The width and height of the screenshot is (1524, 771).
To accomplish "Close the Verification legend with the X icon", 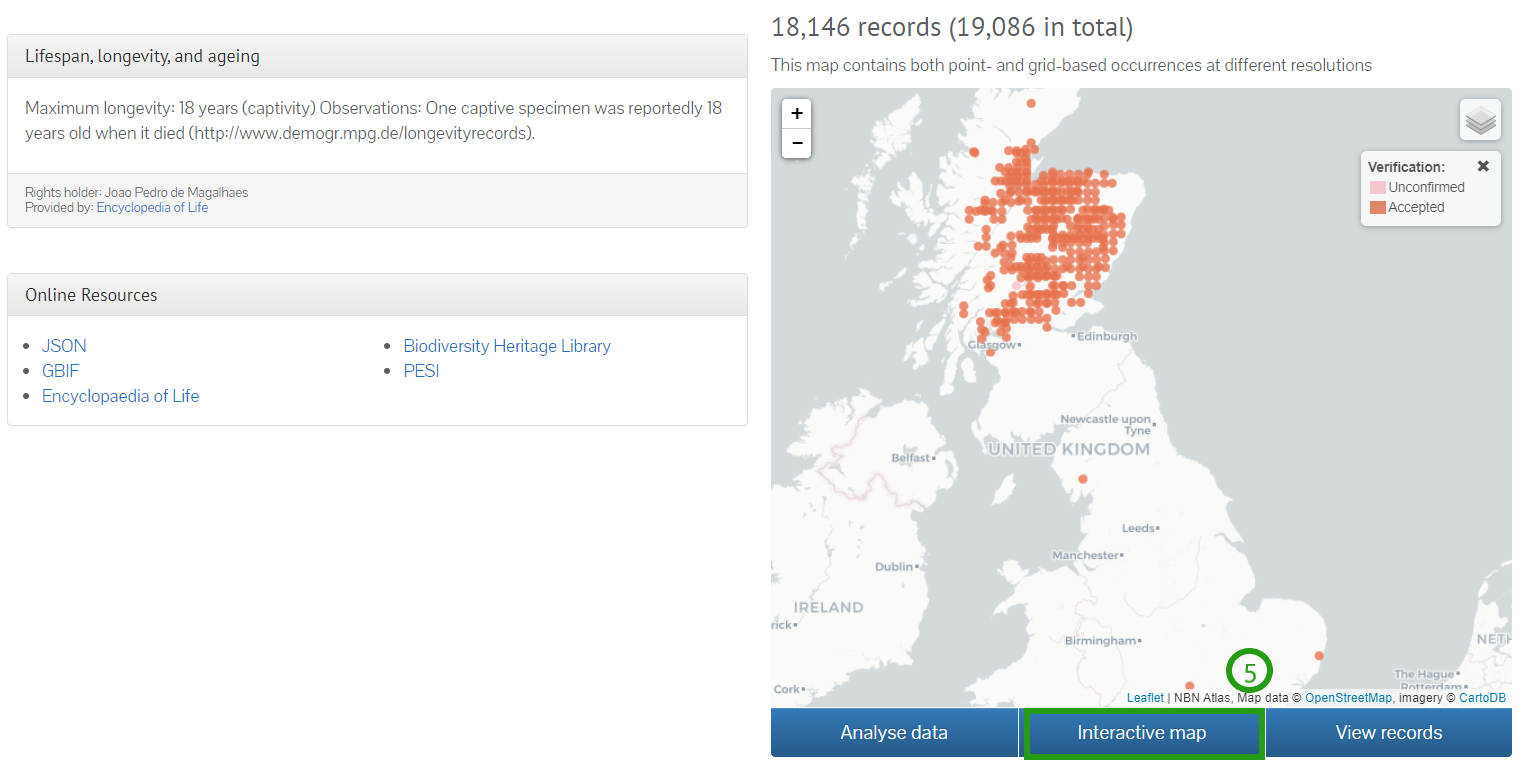I will [1483, 166].
